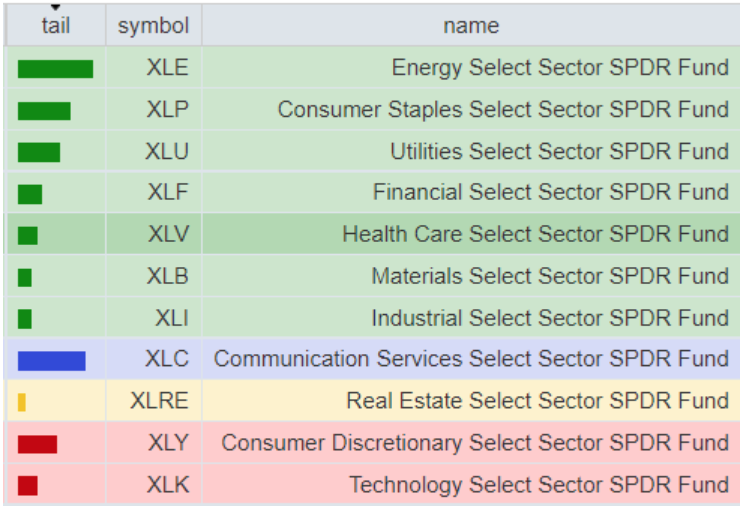
Task: Click the green tail bar for XLE
Action: 55,69
